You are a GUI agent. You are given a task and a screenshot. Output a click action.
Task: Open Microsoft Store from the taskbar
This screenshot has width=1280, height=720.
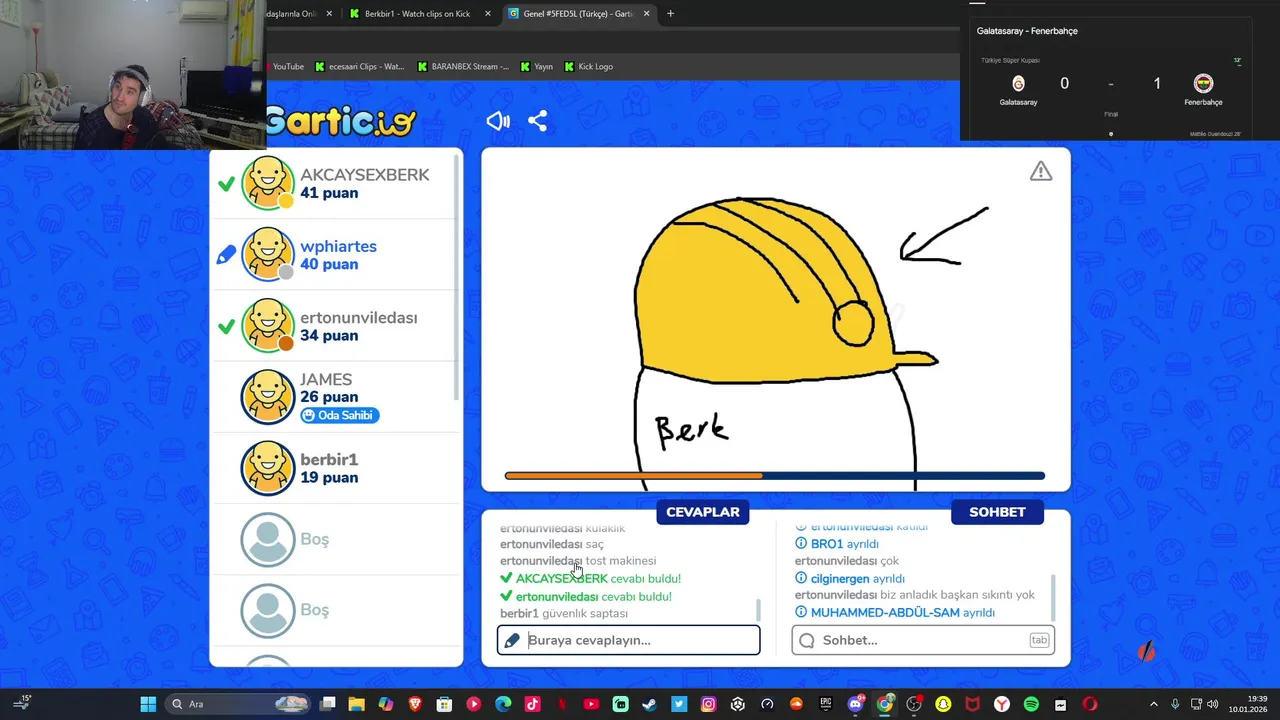[444, 704]
